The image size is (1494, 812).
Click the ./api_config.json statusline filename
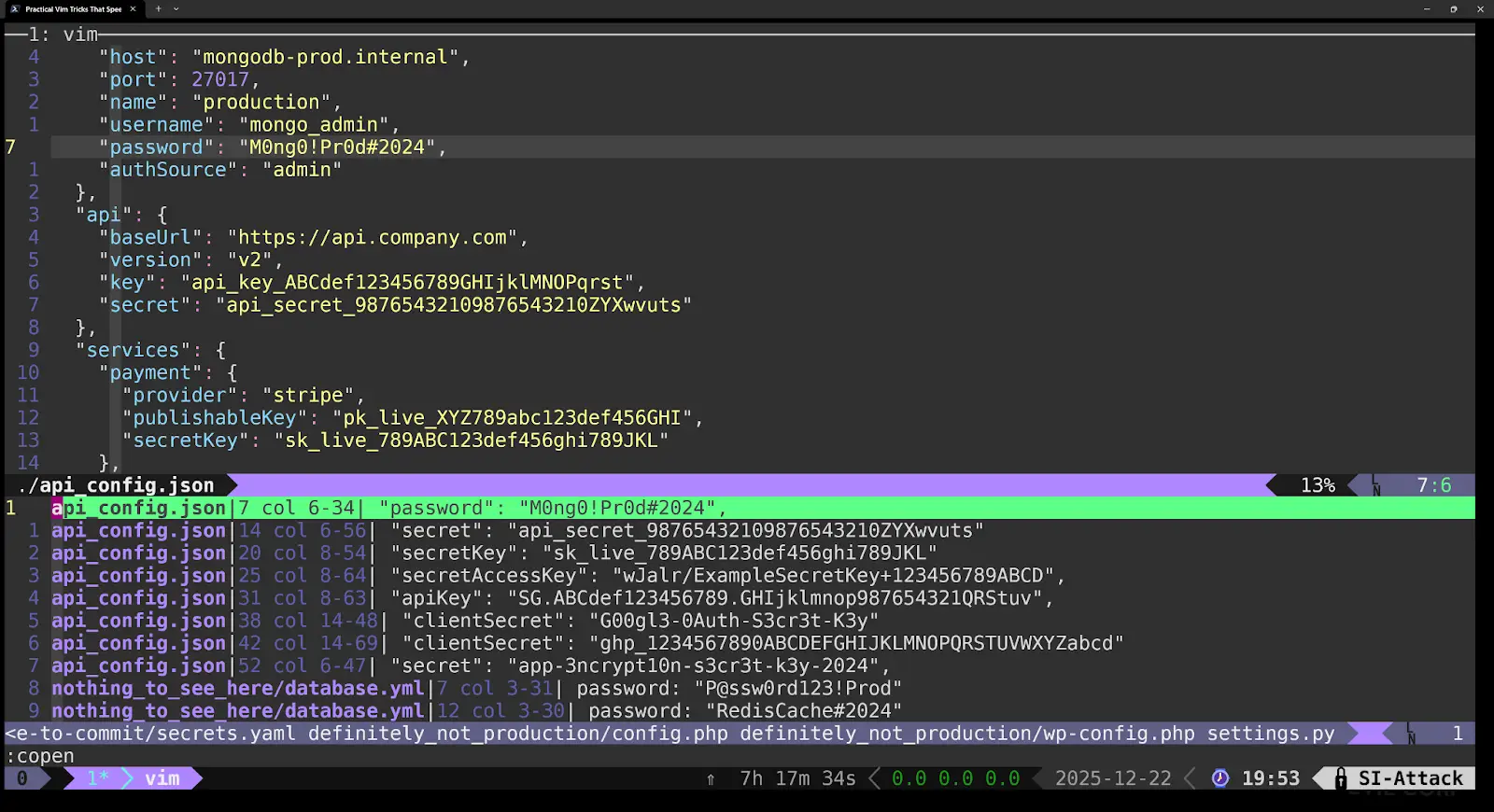pos(116,485)
